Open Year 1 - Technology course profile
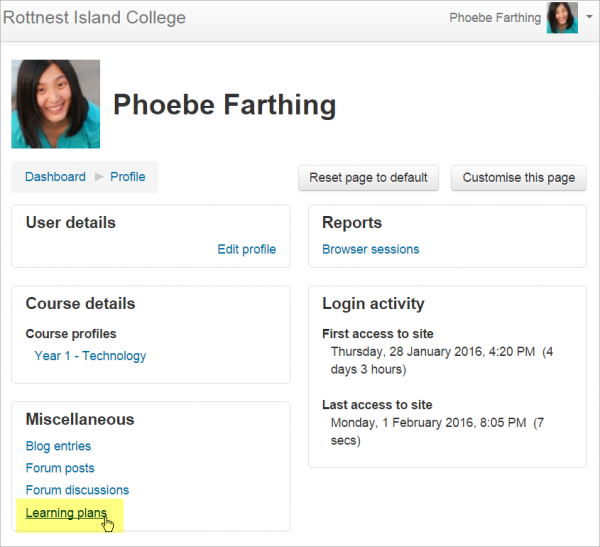 pyautogui.click(x=90, y=356)
